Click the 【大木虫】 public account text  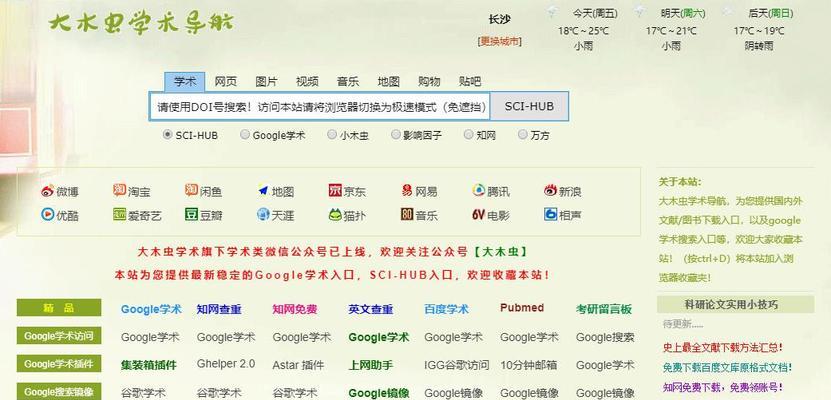tap(499, 252)
